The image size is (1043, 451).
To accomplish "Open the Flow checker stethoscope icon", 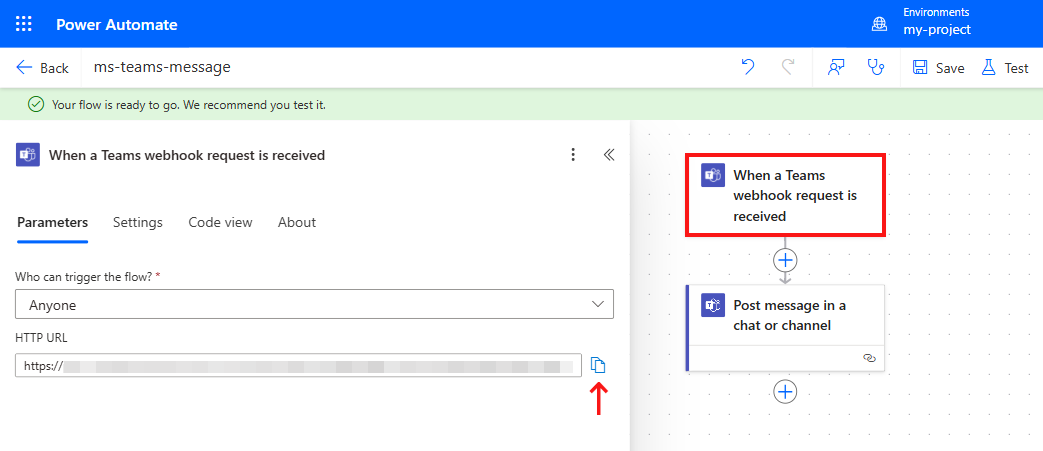I will point(877,67).
